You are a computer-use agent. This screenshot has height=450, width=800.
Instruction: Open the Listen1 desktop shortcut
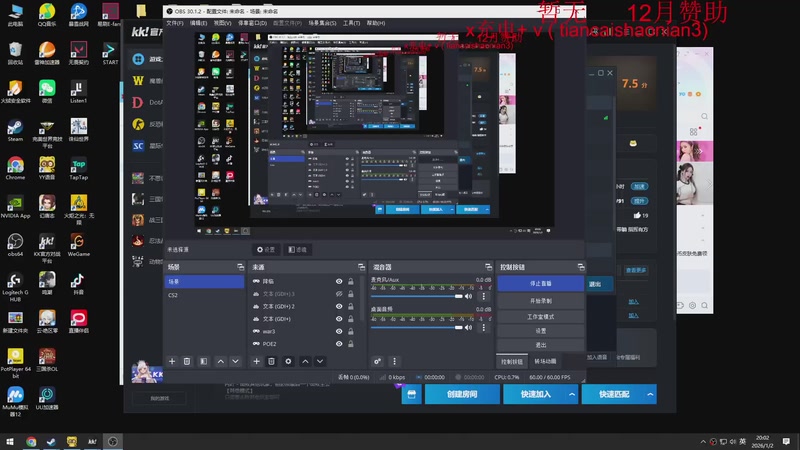78,92
